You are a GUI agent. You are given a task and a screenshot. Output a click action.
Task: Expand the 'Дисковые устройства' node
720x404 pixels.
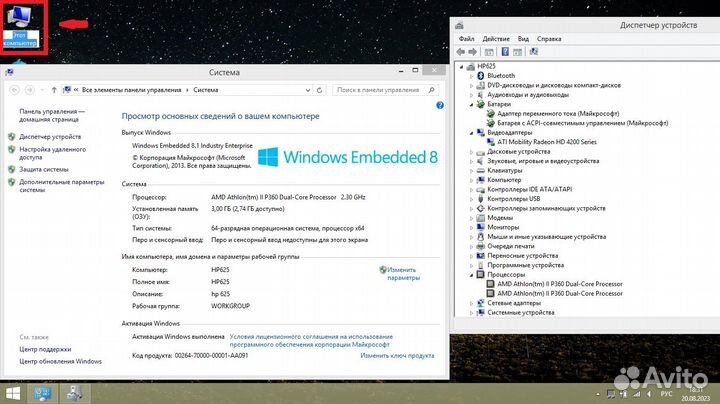[472, 152]
